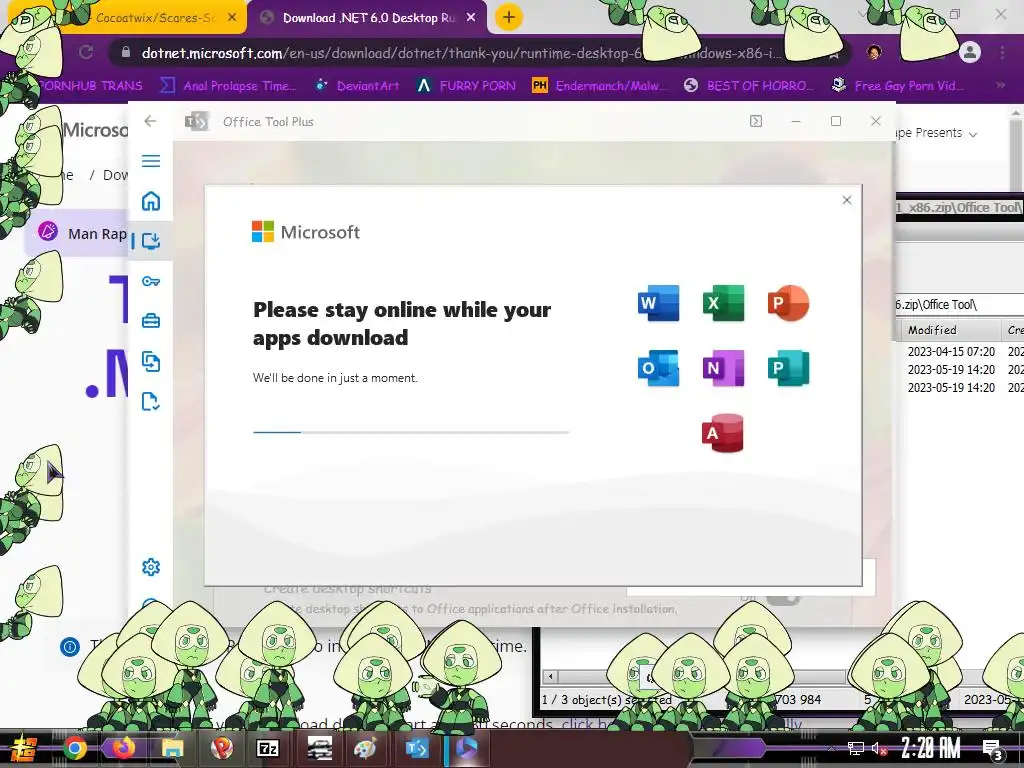The height and width of the screenshot is (768, 1024).
Task: Click the Microsoft logo in the installer dialog
Action: coord(306,232)
